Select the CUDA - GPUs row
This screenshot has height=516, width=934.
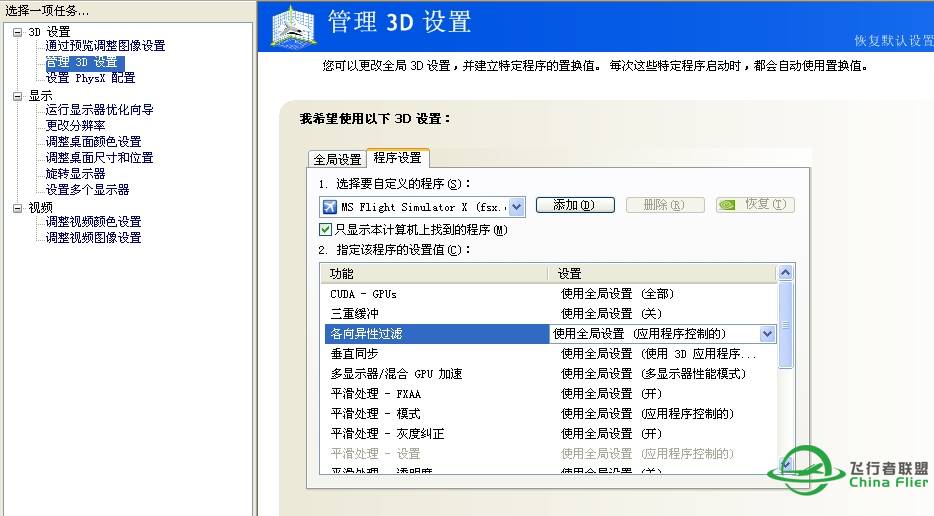550,294
